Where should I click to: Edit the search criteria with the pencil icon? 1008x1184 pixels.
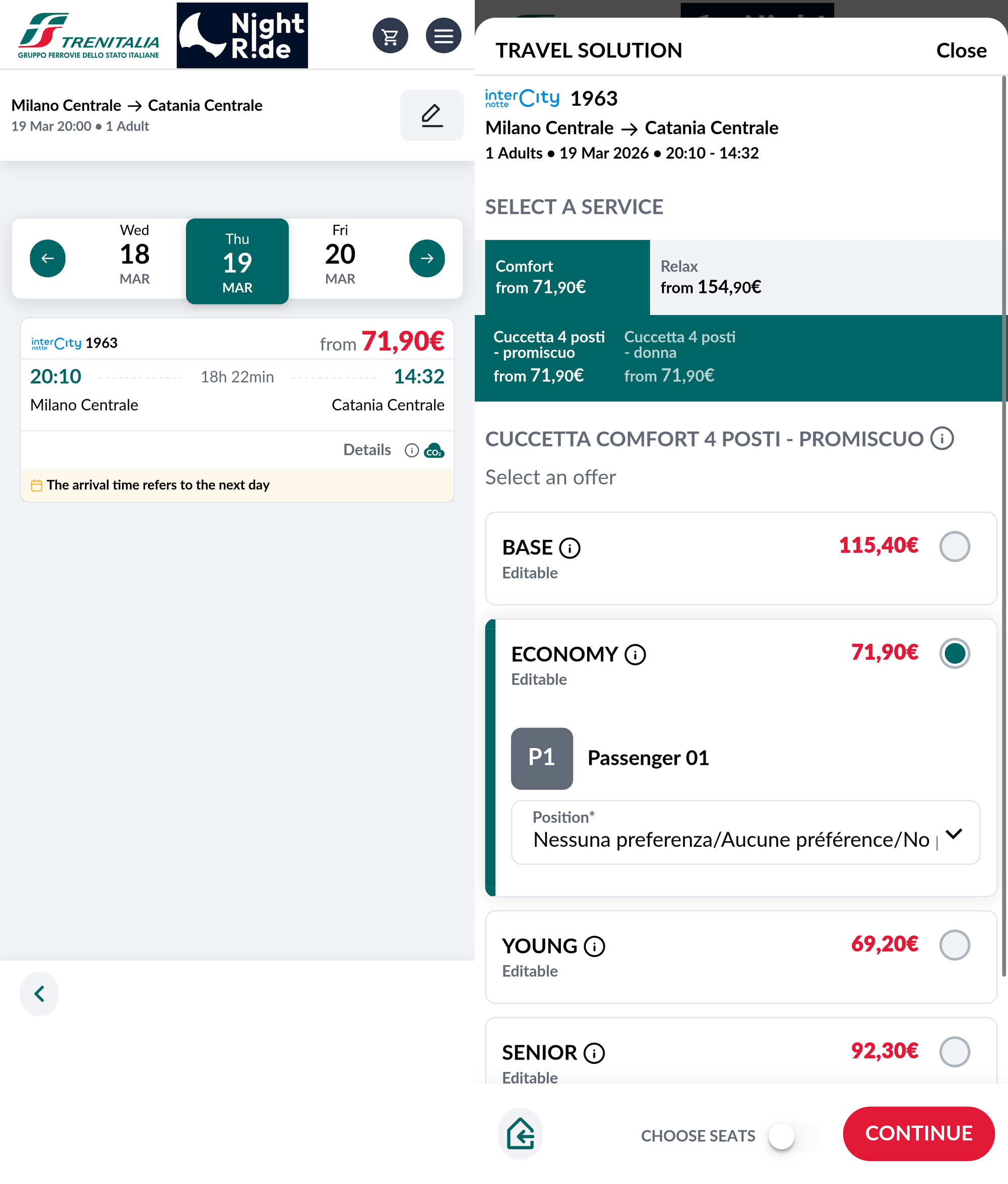[x=432, y=115]
